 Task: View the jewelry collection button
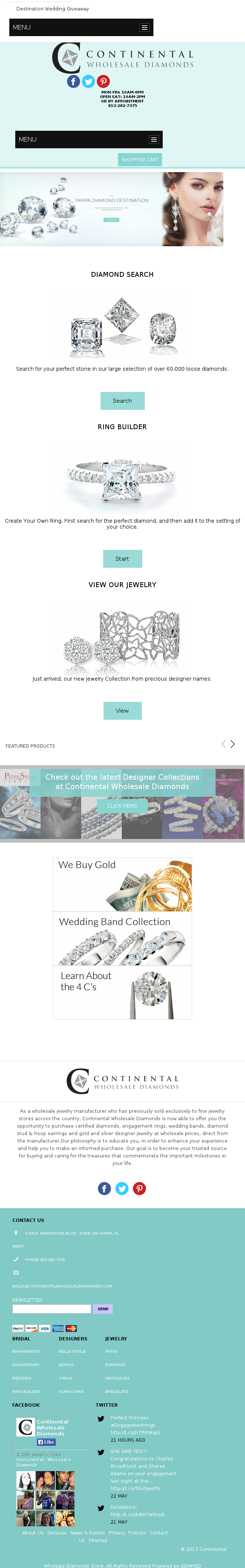122,710
